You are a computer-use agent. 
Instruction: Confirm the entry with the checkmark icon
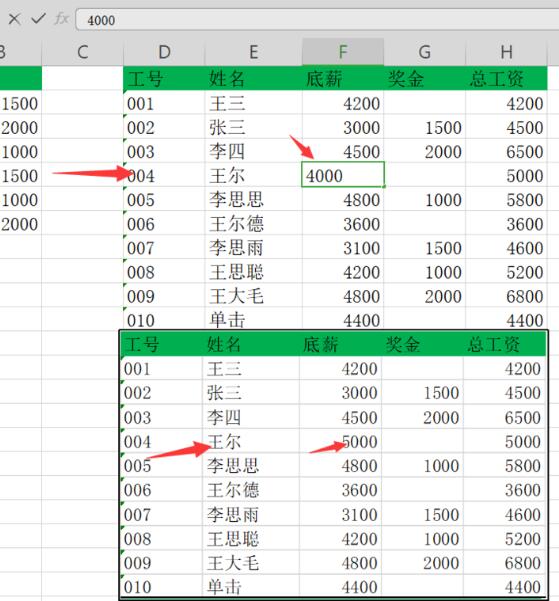(38, 18)
